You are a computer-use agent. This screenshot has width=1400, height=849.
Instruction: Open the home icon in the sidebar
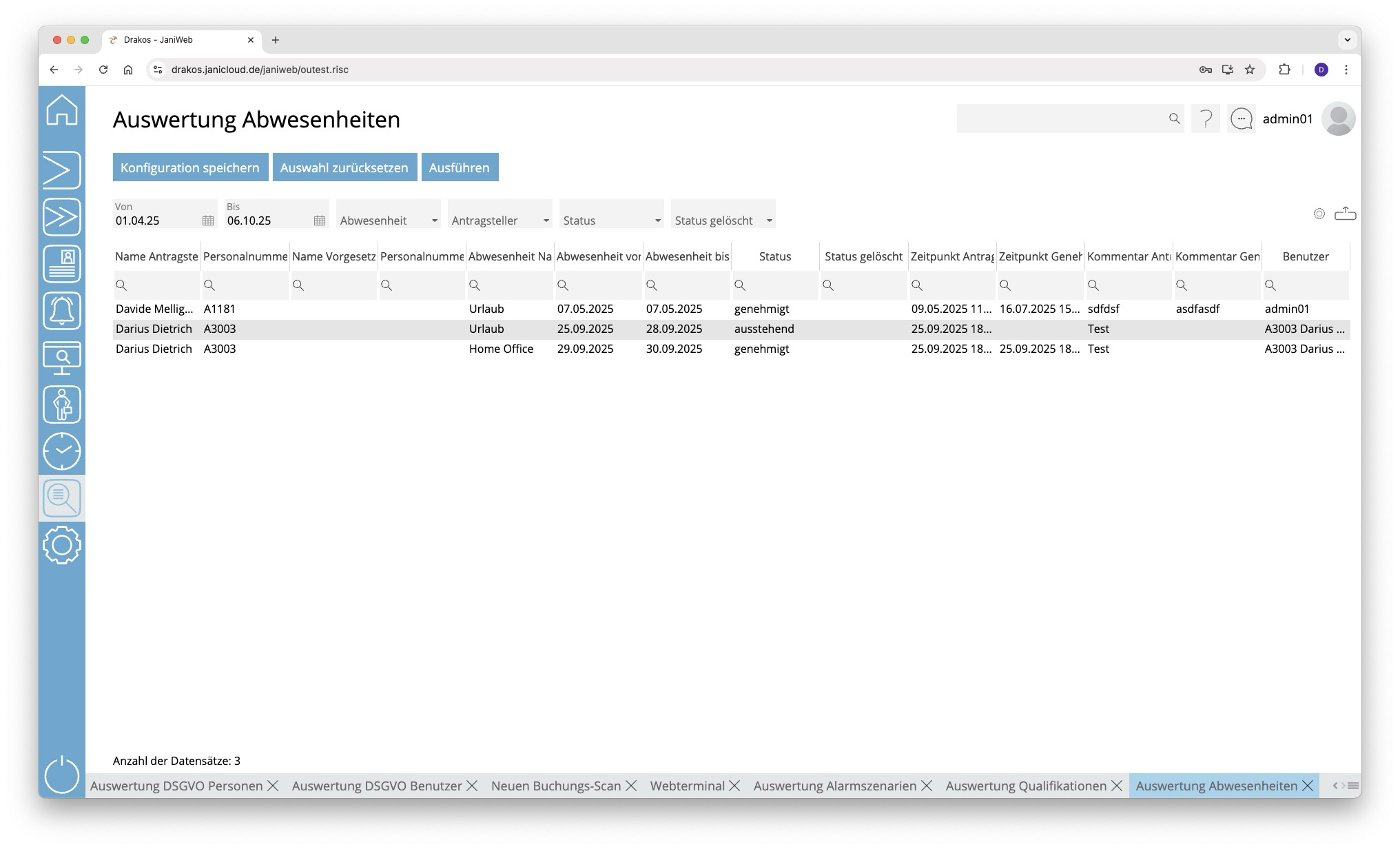[62, 110]
